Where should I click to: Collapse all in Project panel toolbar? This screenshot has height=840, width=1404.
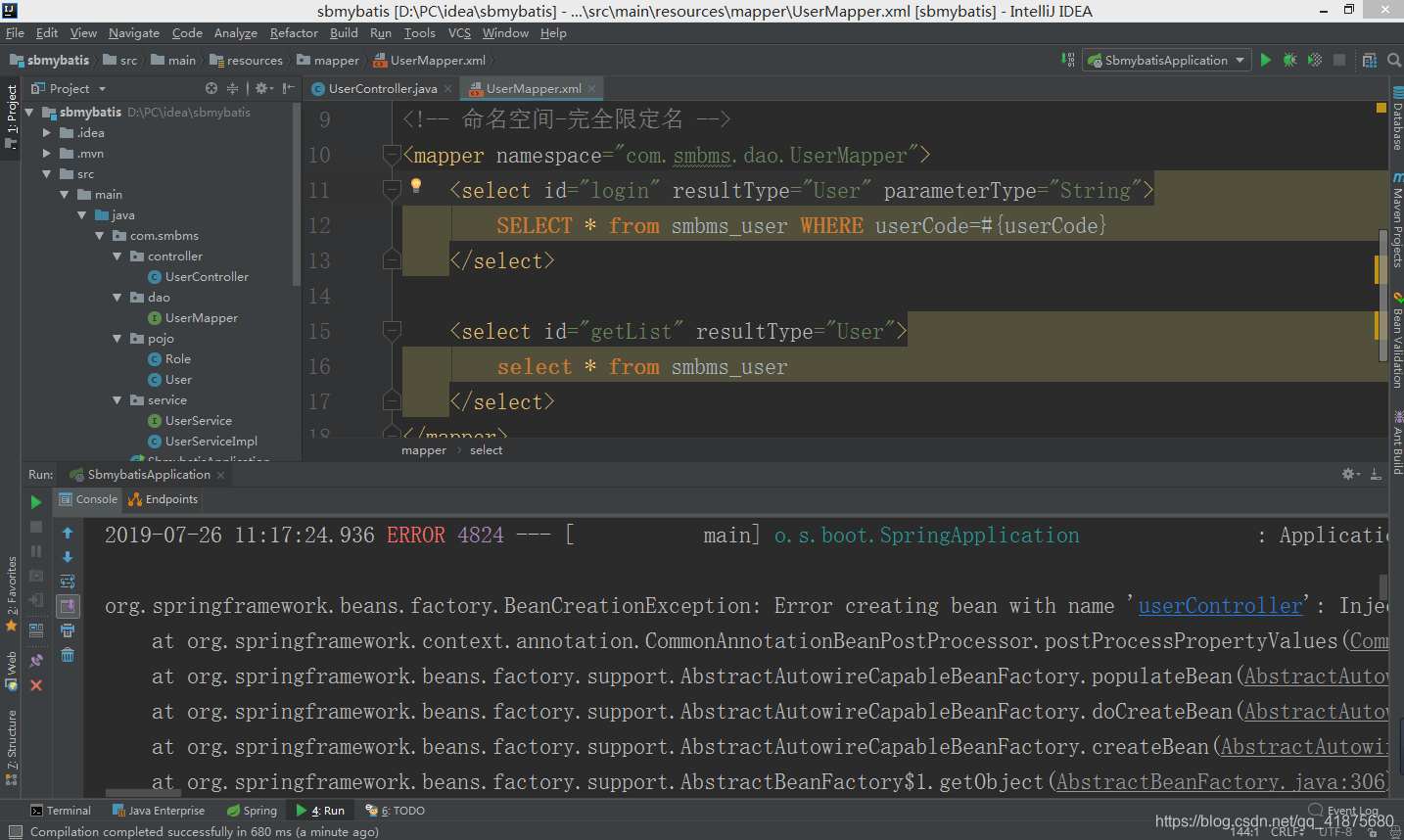coord(232,88)
